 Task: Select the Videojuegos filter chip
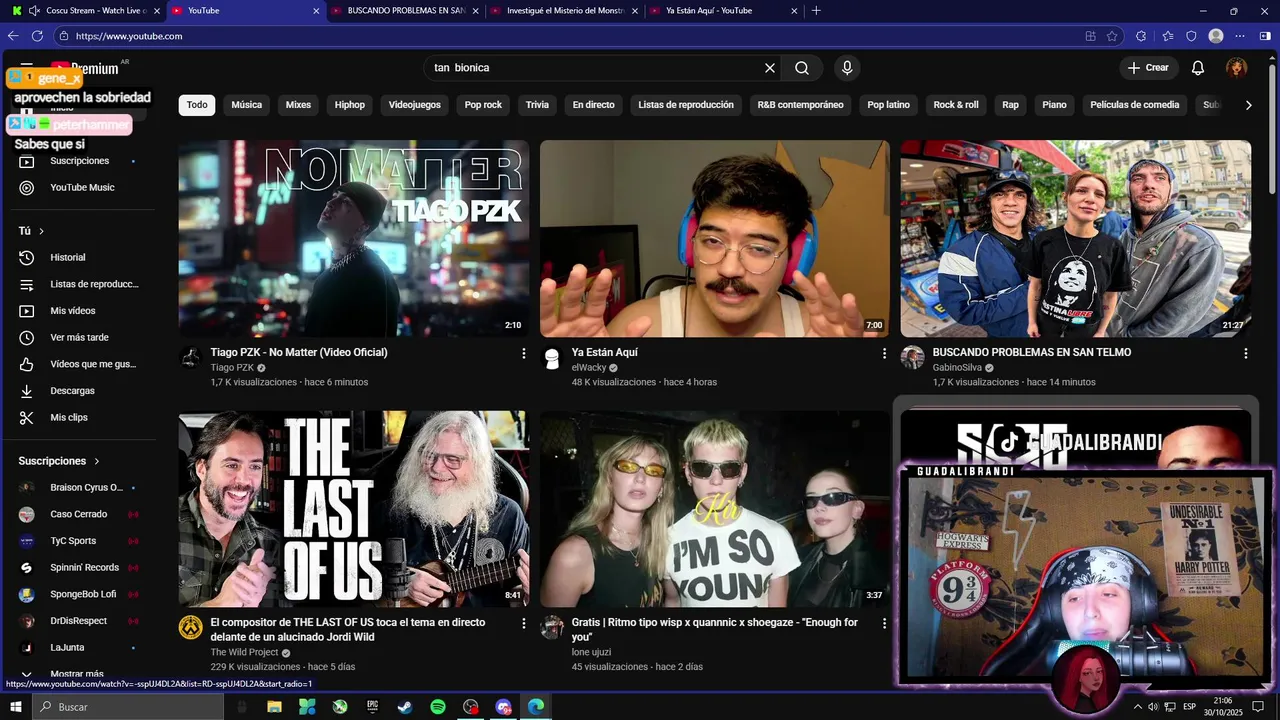pyautogui.click(x=414, y=105)
